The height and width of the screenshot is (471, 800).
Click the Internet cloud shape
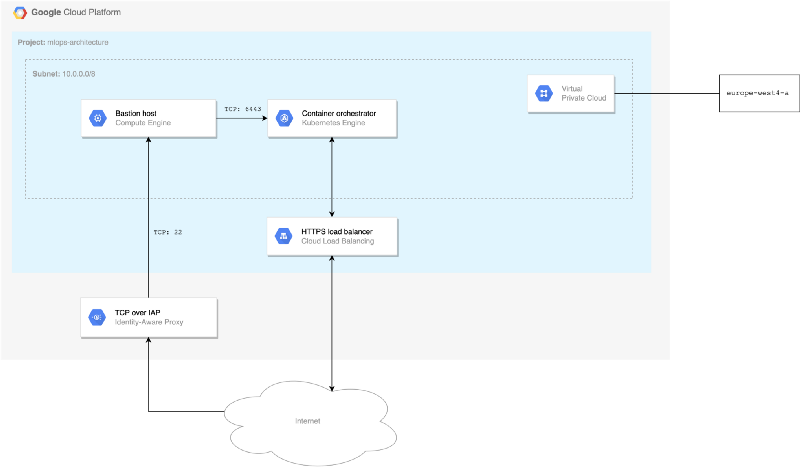pyautogui.click(x=310, y=423)
